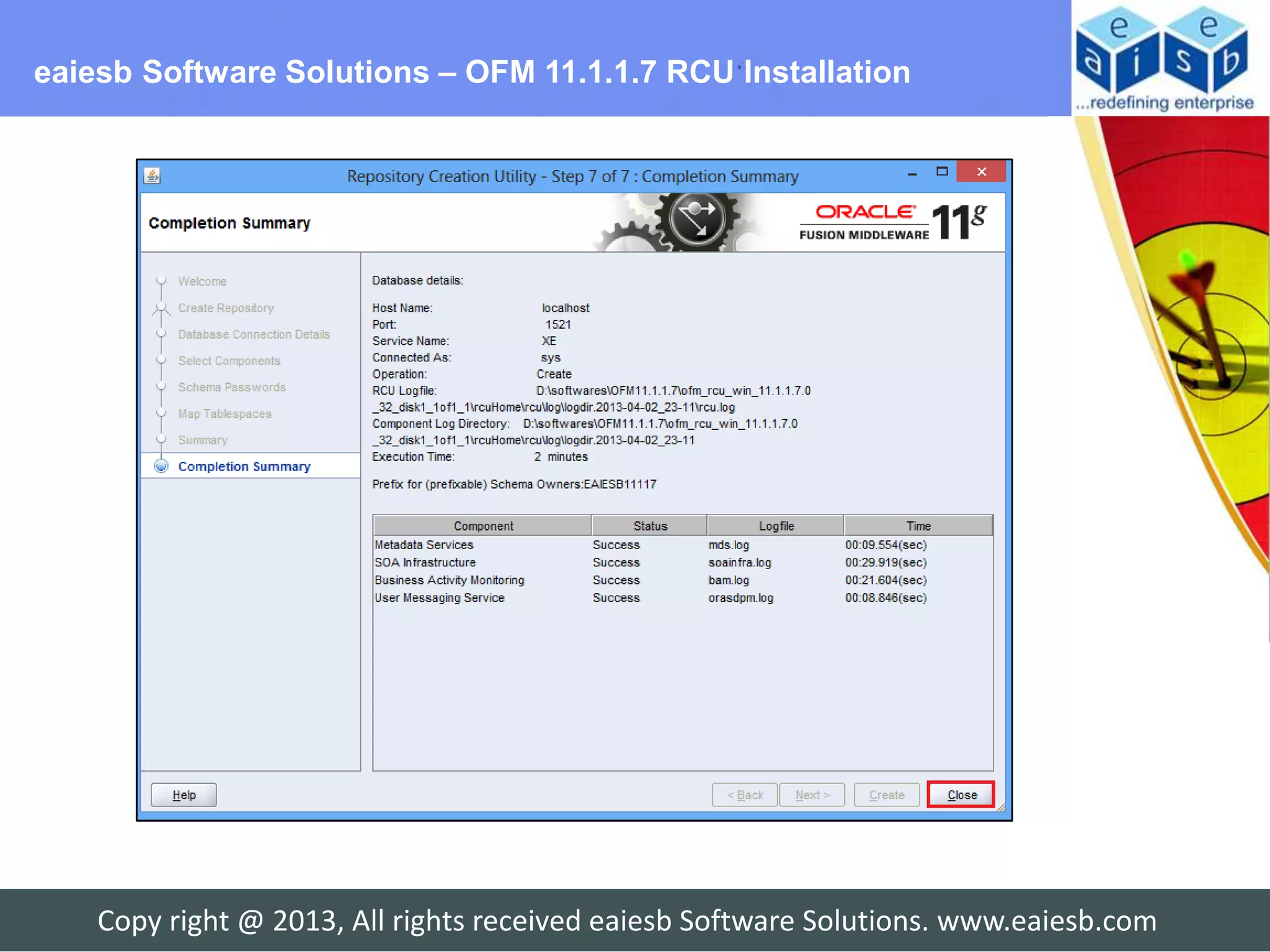Click the Execution Time 2 minutes value

pyautogui.click(x=561, y=457)
